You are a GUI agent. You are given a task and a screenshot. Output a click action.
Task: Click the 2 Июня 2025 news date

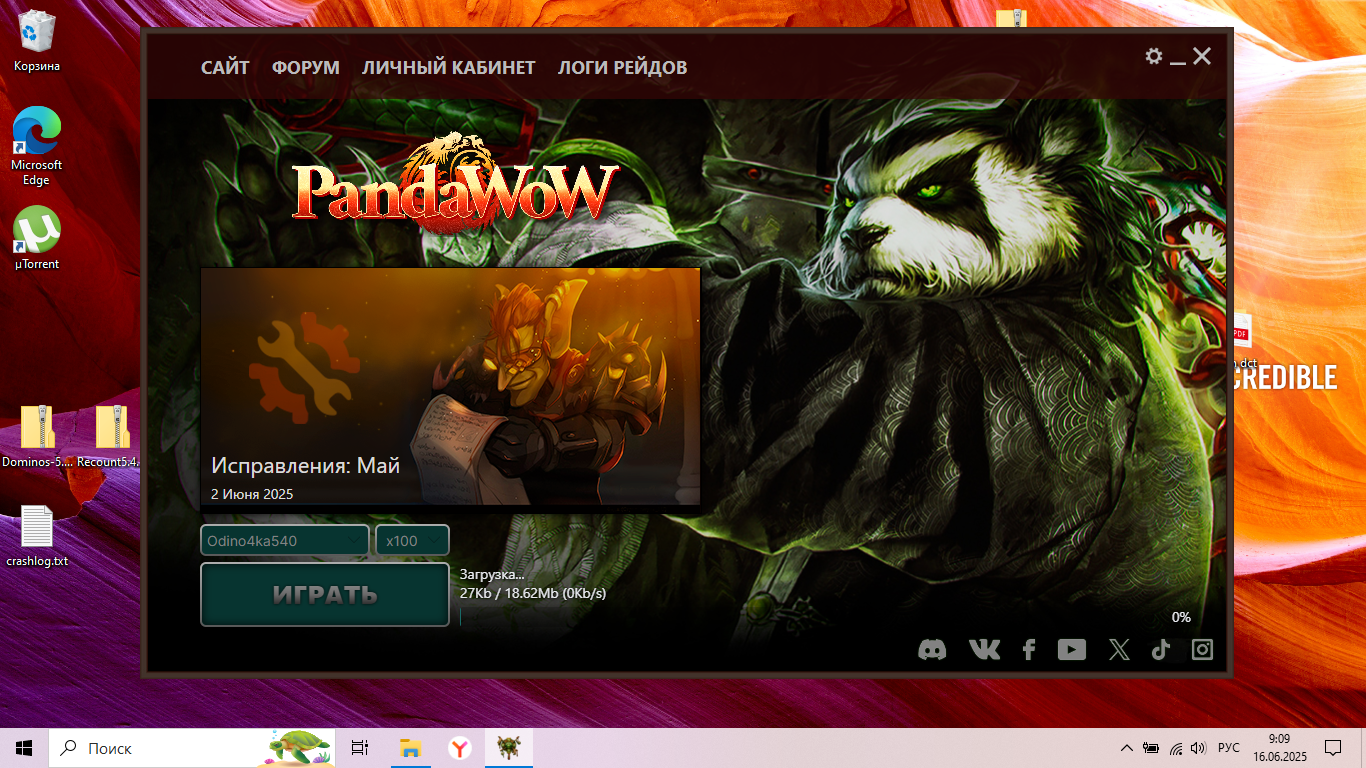(x=252, y=494)
